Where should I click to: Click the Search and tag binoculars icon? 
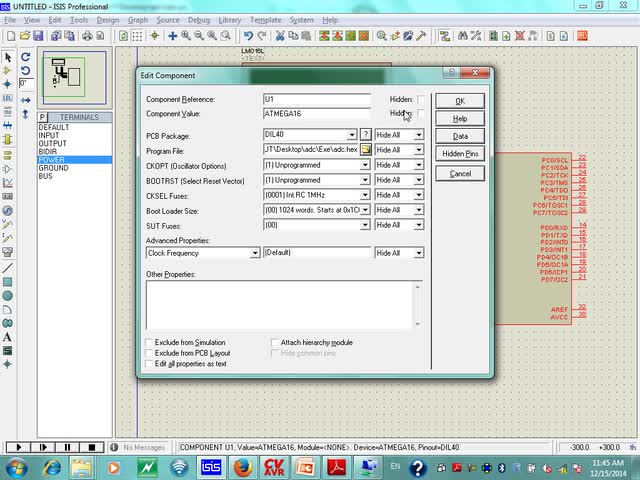tap(462, 36)
